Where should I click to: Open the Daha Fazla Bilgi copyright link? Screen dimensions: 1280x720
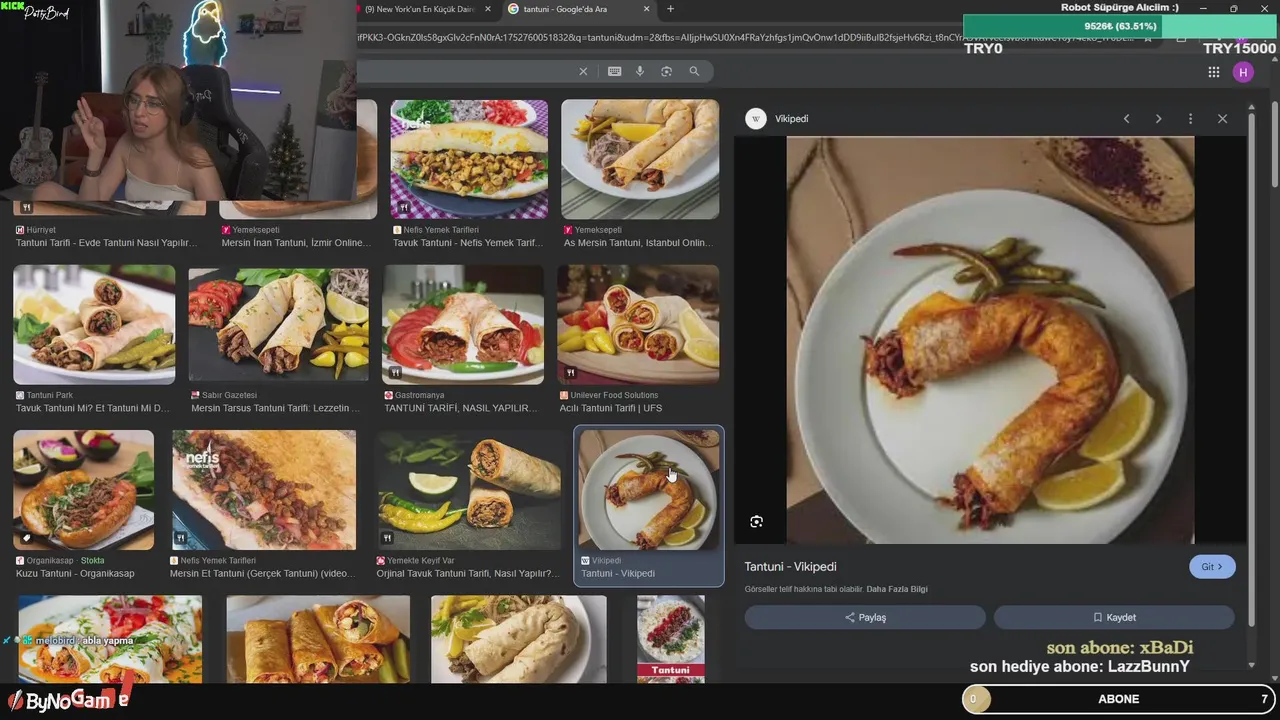[x=897, y=589]
